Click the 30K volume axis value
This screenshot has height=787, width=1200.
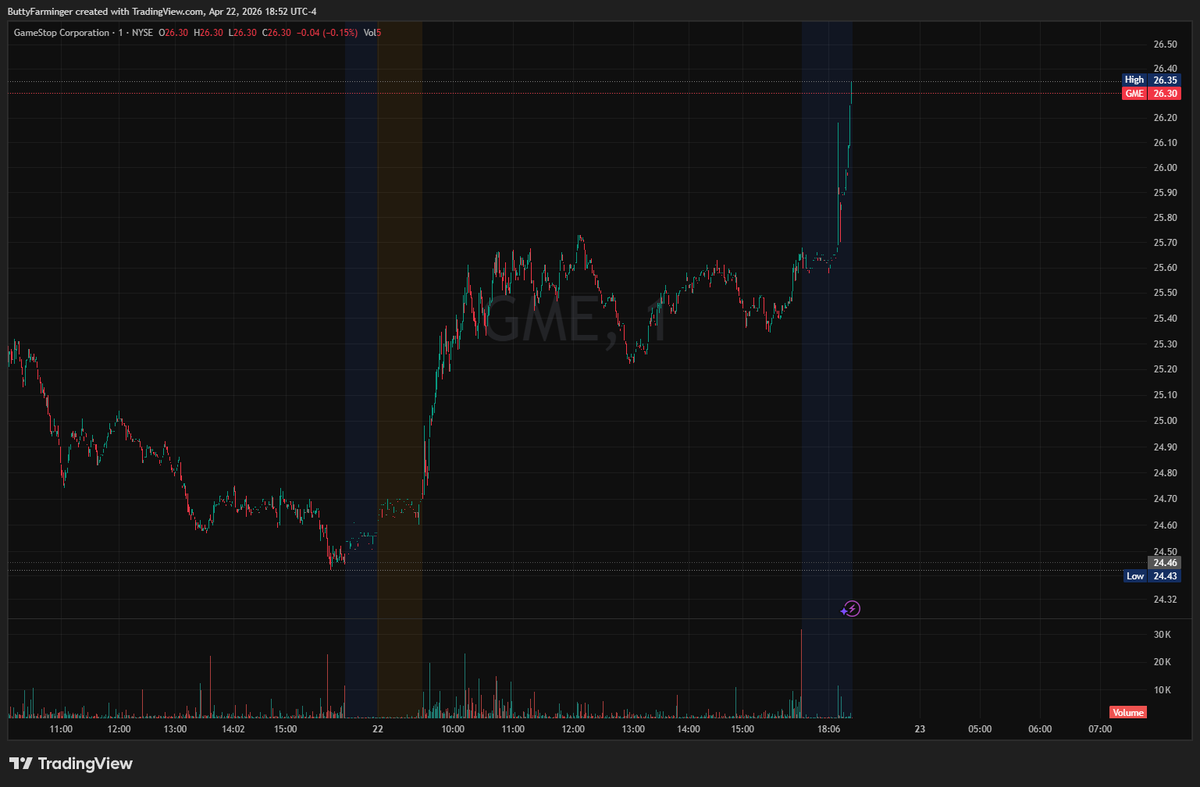click(x=1162, y=635)
